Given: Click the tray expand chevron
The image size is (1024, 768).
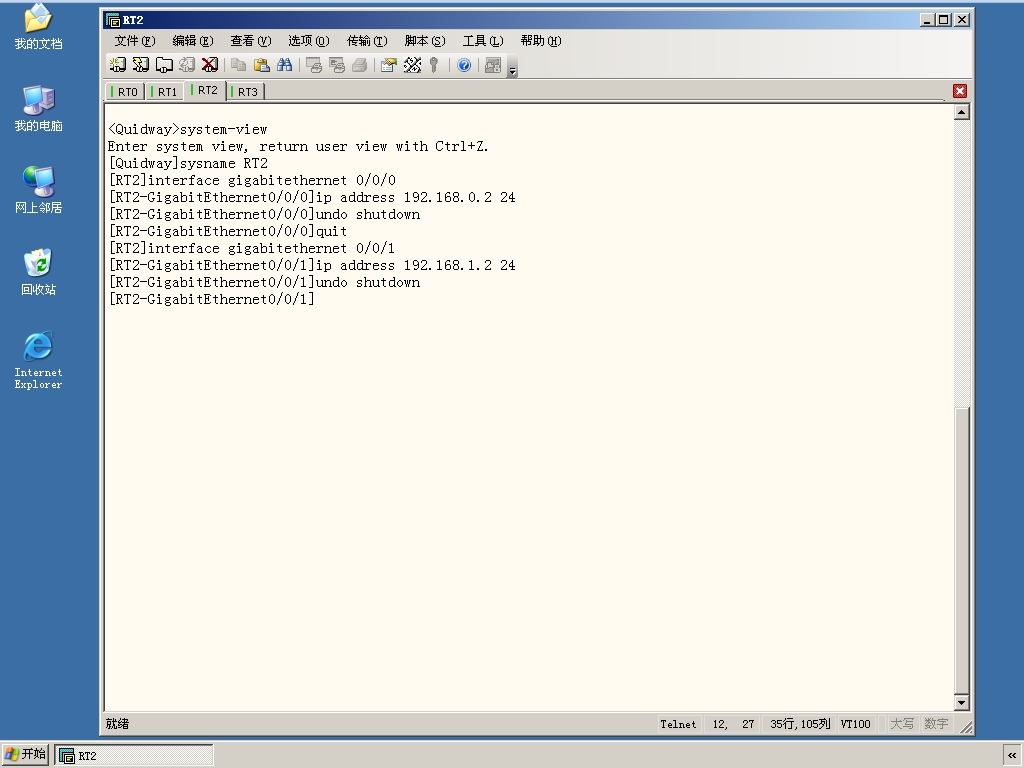Looking at the screenshot, I should pos(1012,755).
